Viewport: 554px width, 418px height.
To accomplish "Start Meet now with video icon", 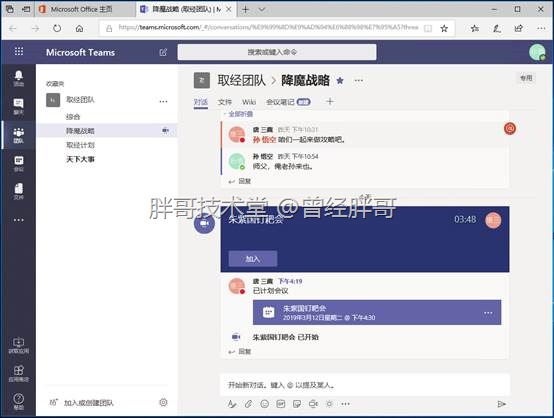I will (313, 404).
